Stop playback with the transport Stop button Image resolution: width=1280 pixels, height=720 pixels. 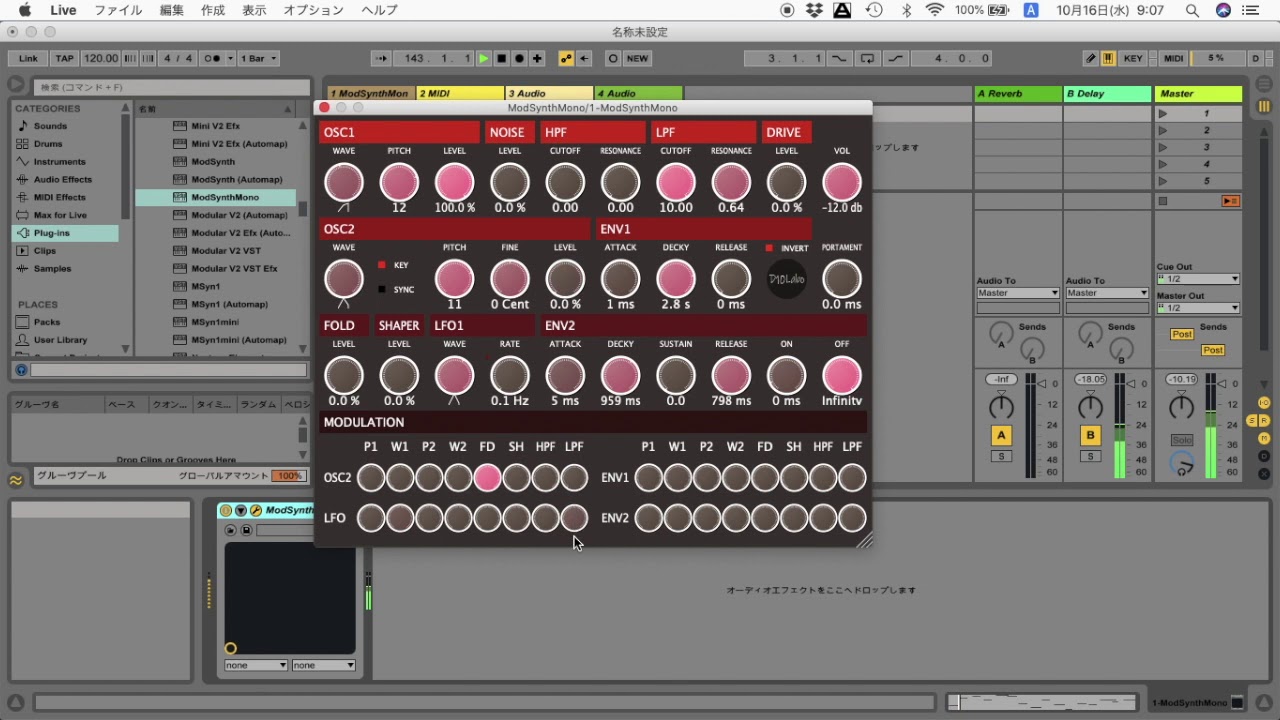click(x=502, y=58)
